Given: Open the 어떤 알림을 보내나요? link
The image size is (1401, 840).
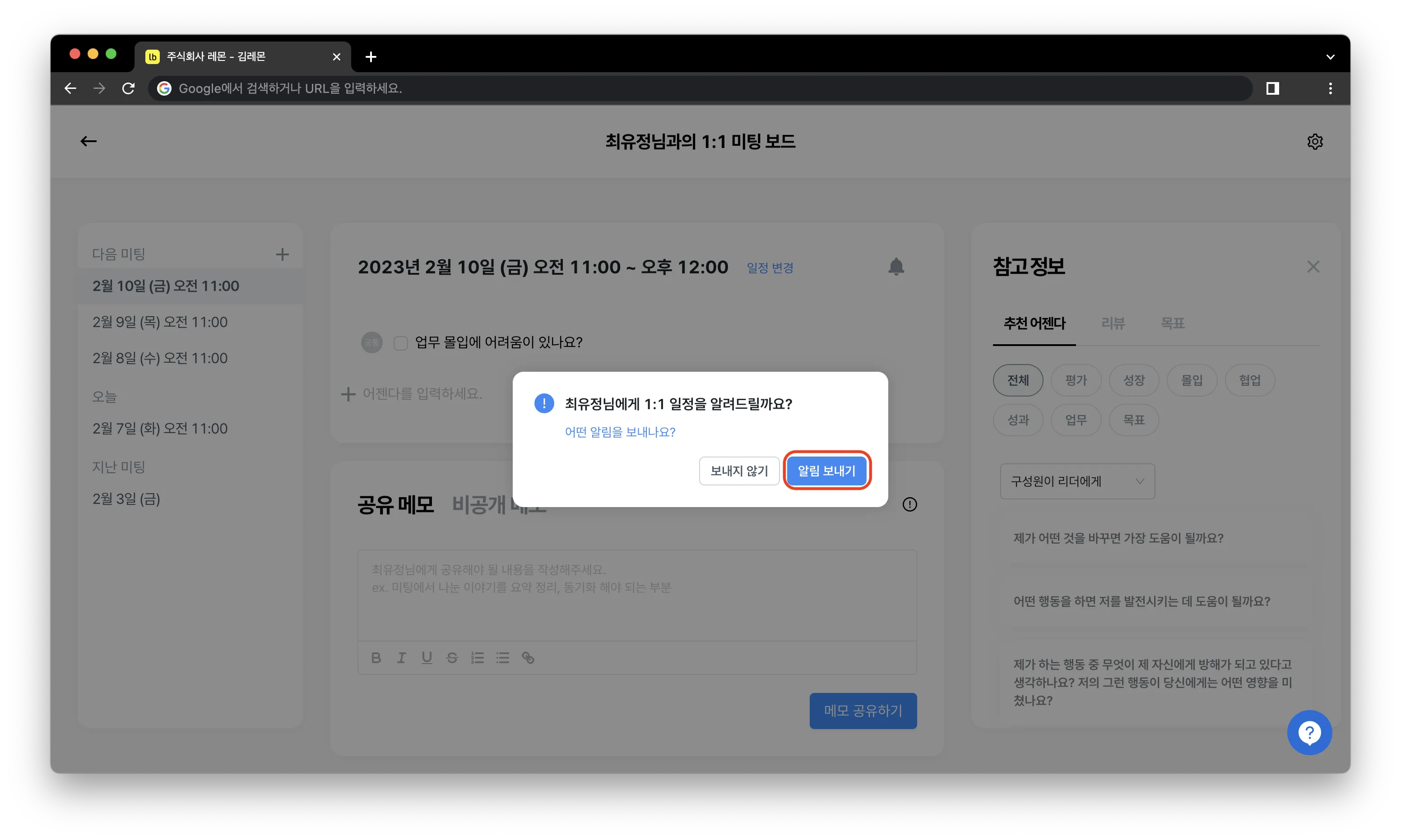Looking at the screenshot, I should 620,432.
